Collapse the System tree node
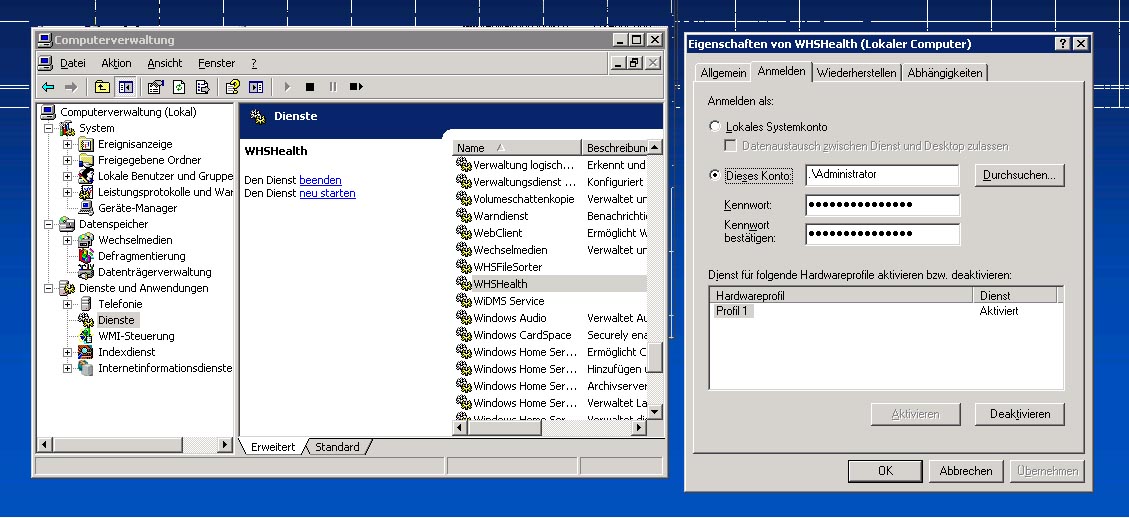 point(49,128)
